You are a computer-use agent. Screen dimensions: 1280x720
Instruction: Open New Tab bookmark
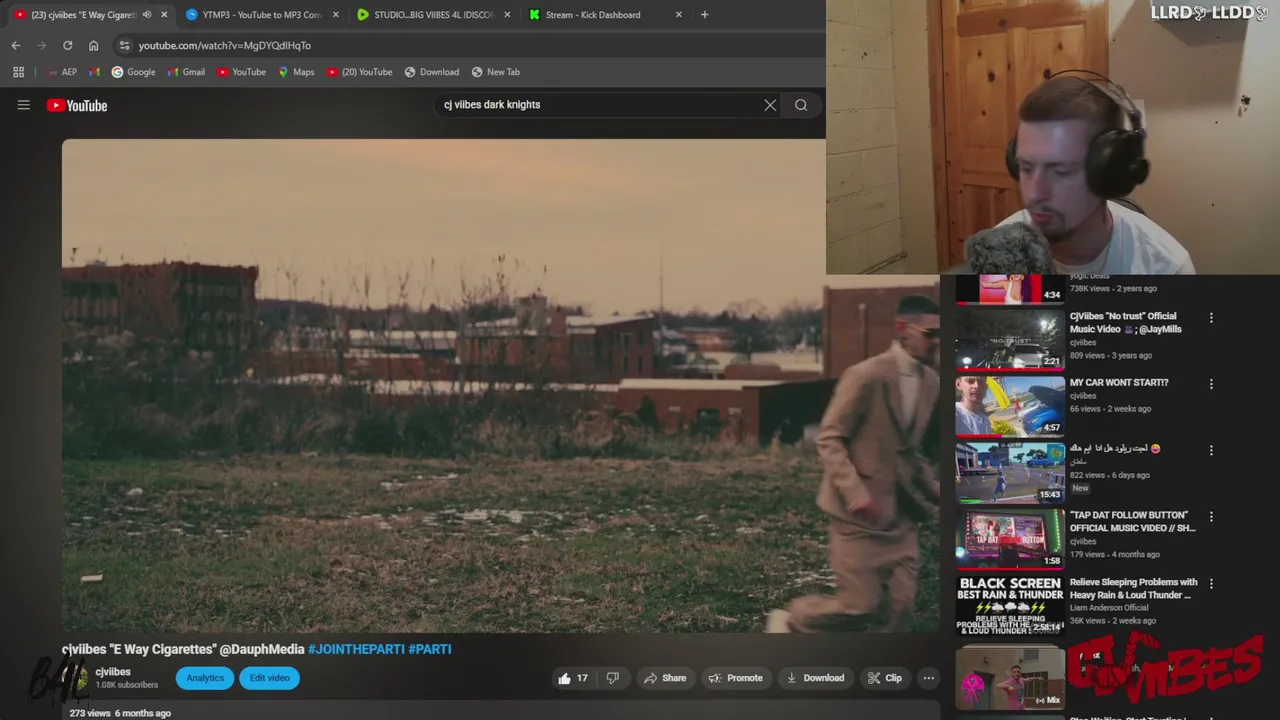click(x=496, y=72)
